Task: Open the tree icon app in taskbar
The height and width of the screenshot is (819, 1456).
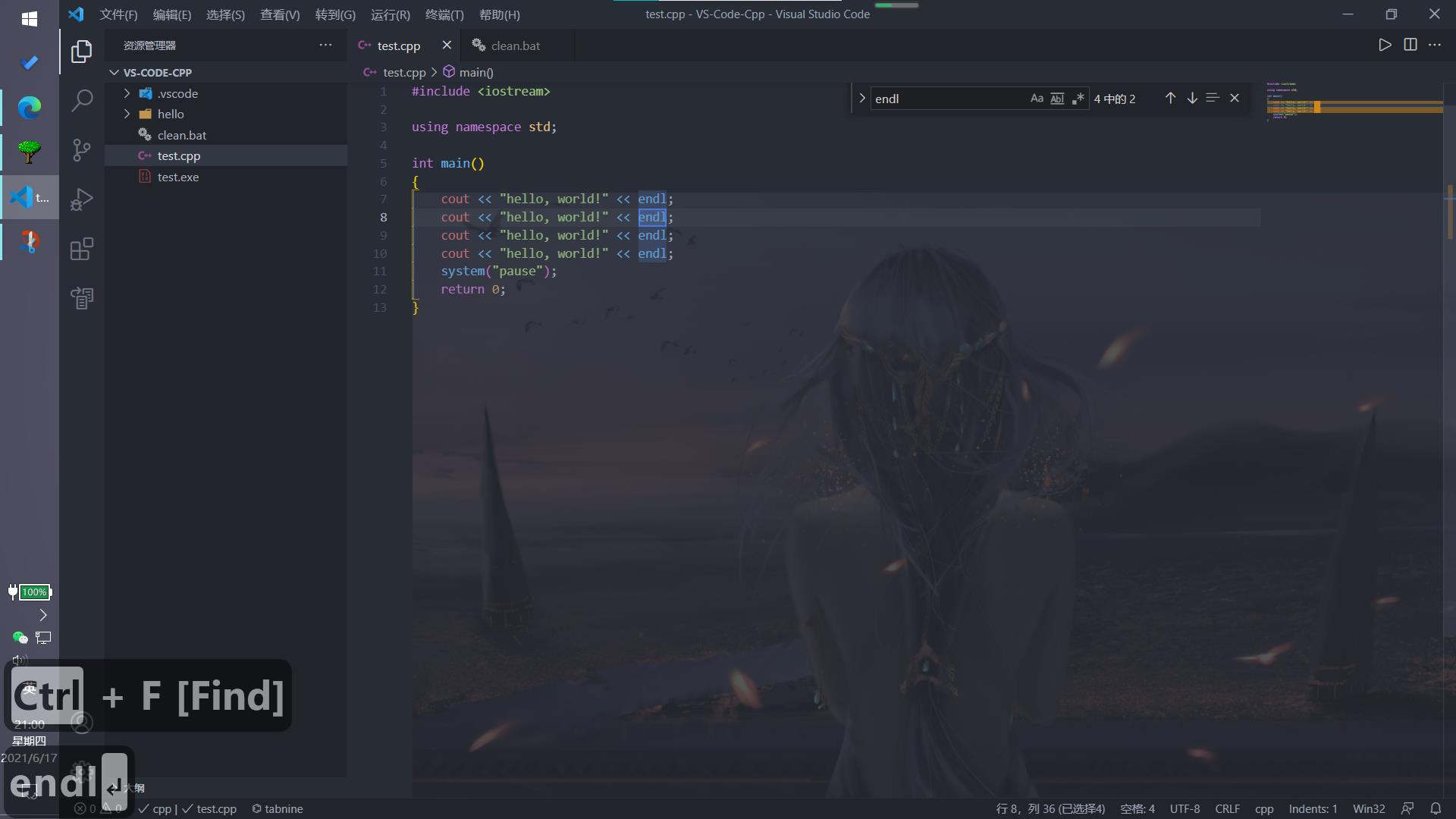Action: pos(30,152)
